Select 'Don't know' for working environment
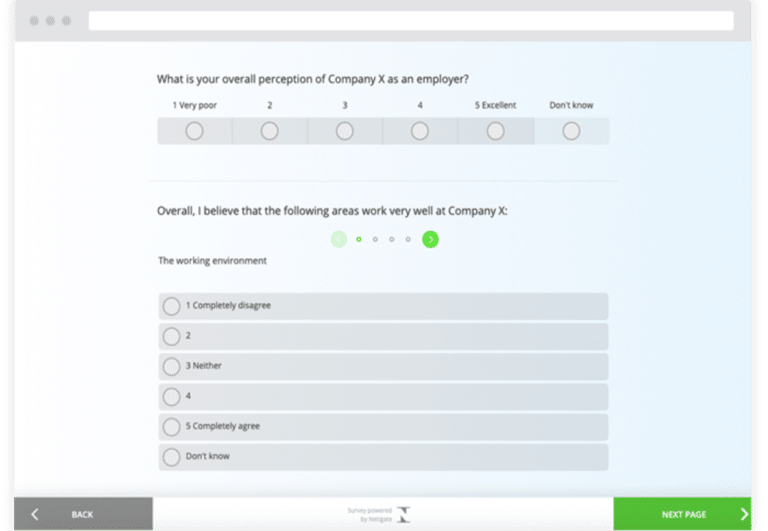 tap(172, 457)
